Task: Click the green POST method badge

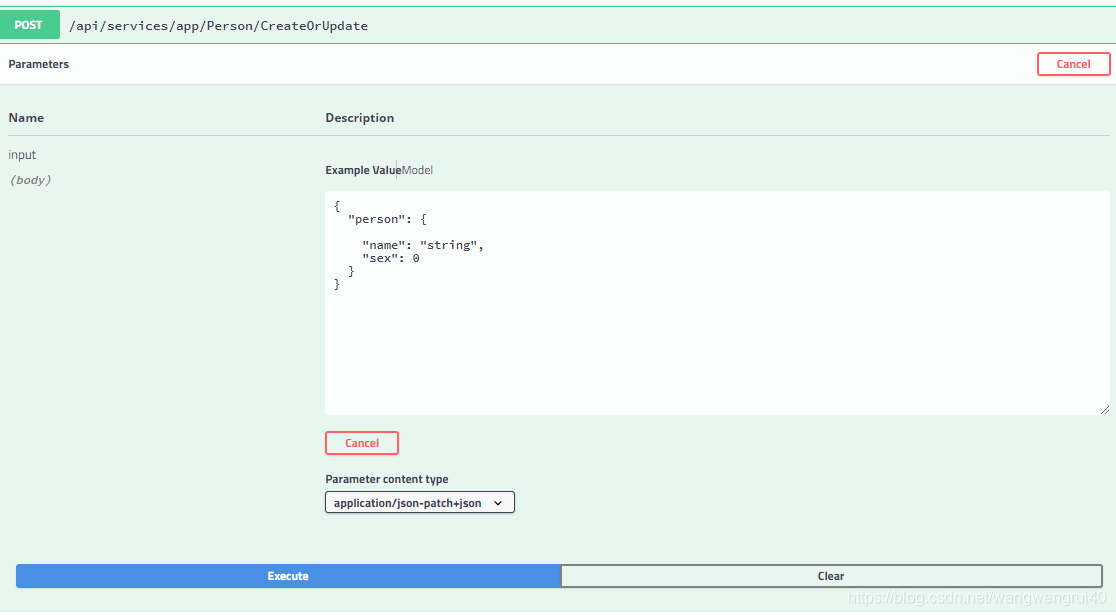Action: pos(29,25)
